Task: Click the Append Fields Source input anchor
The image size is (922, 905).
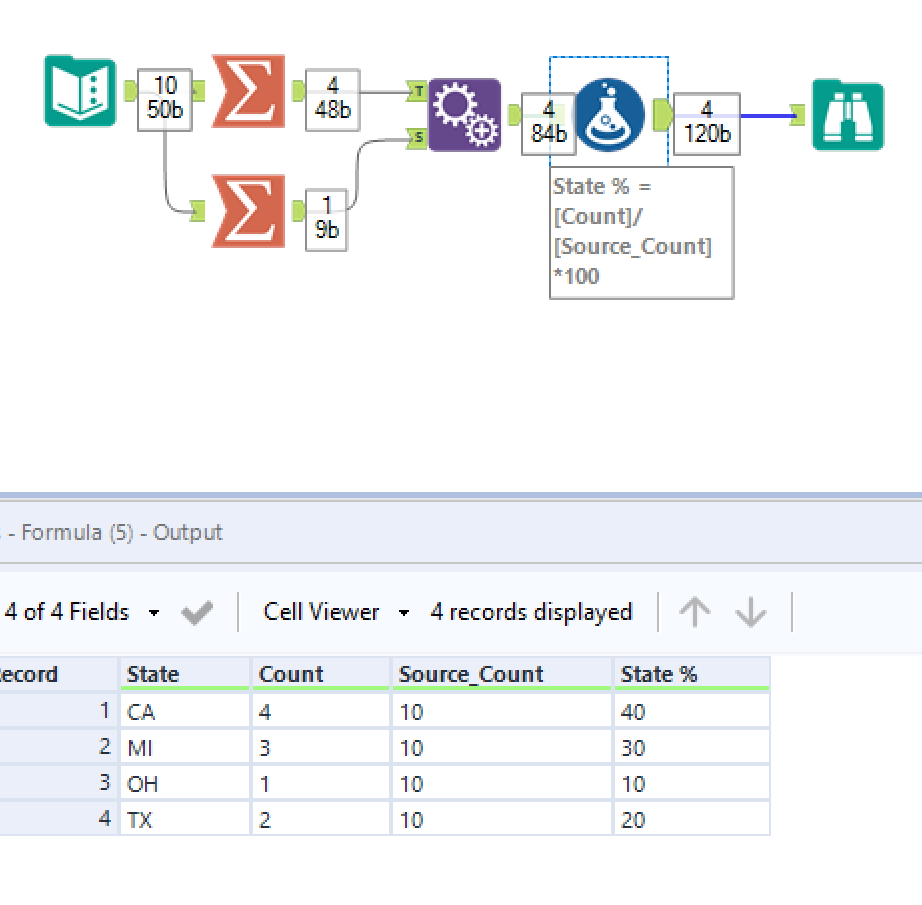Action: [x=418, y=138]
